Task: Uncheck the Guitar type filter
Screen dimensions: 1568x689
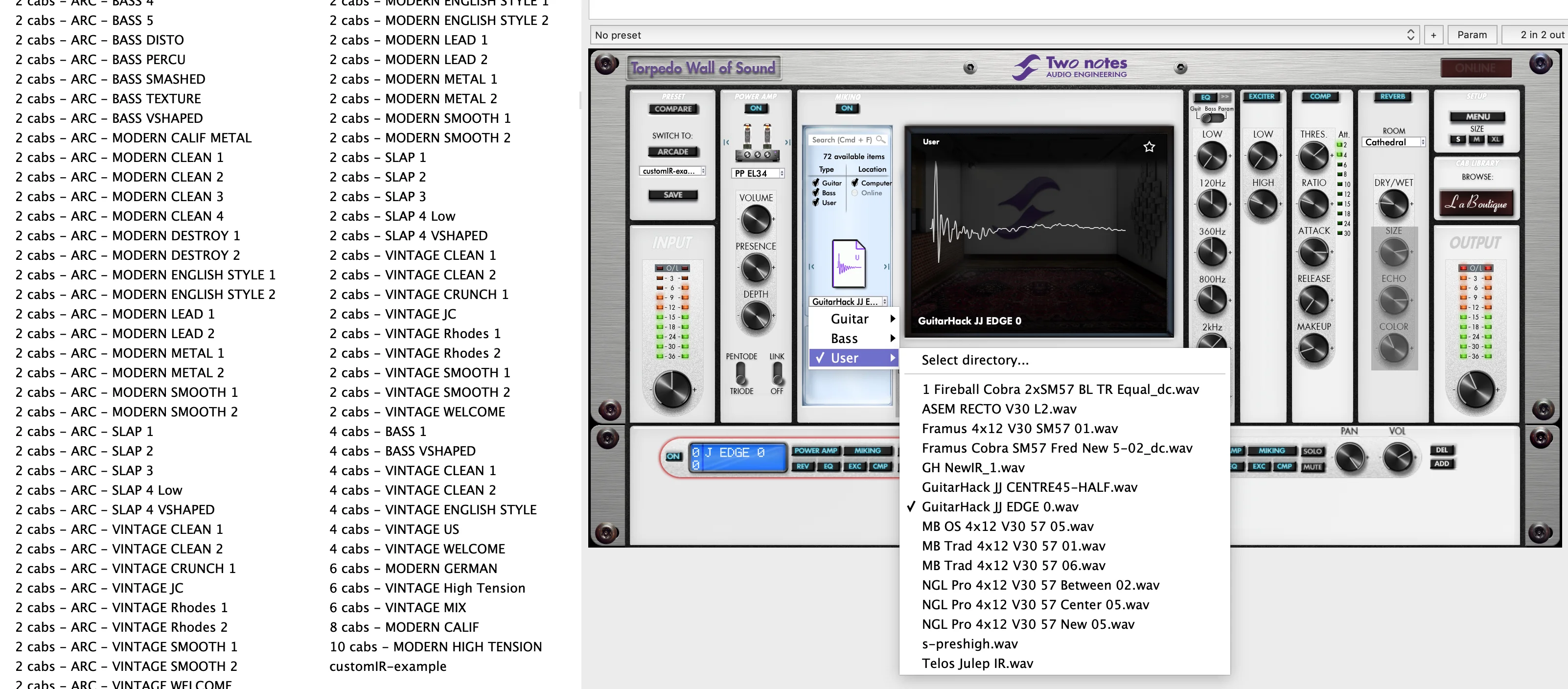Action: 816,183
